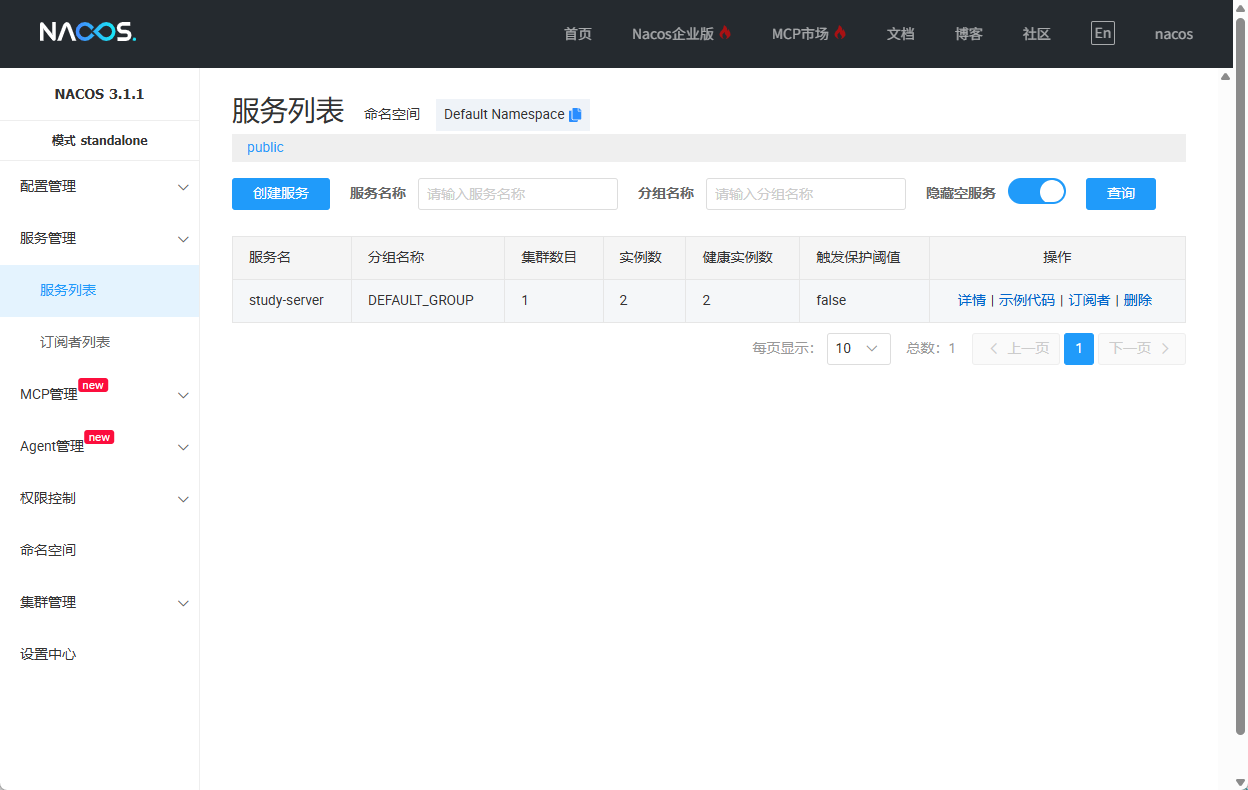Click the NACOS logo in header

pyautogui.click(x=87, y=33)
